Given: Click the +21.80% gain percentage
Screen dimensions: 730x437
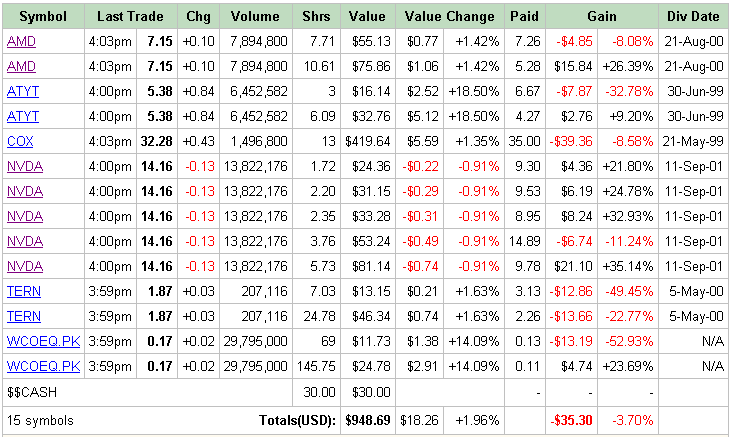Looking at the screenshot, I should pos(628,167).
